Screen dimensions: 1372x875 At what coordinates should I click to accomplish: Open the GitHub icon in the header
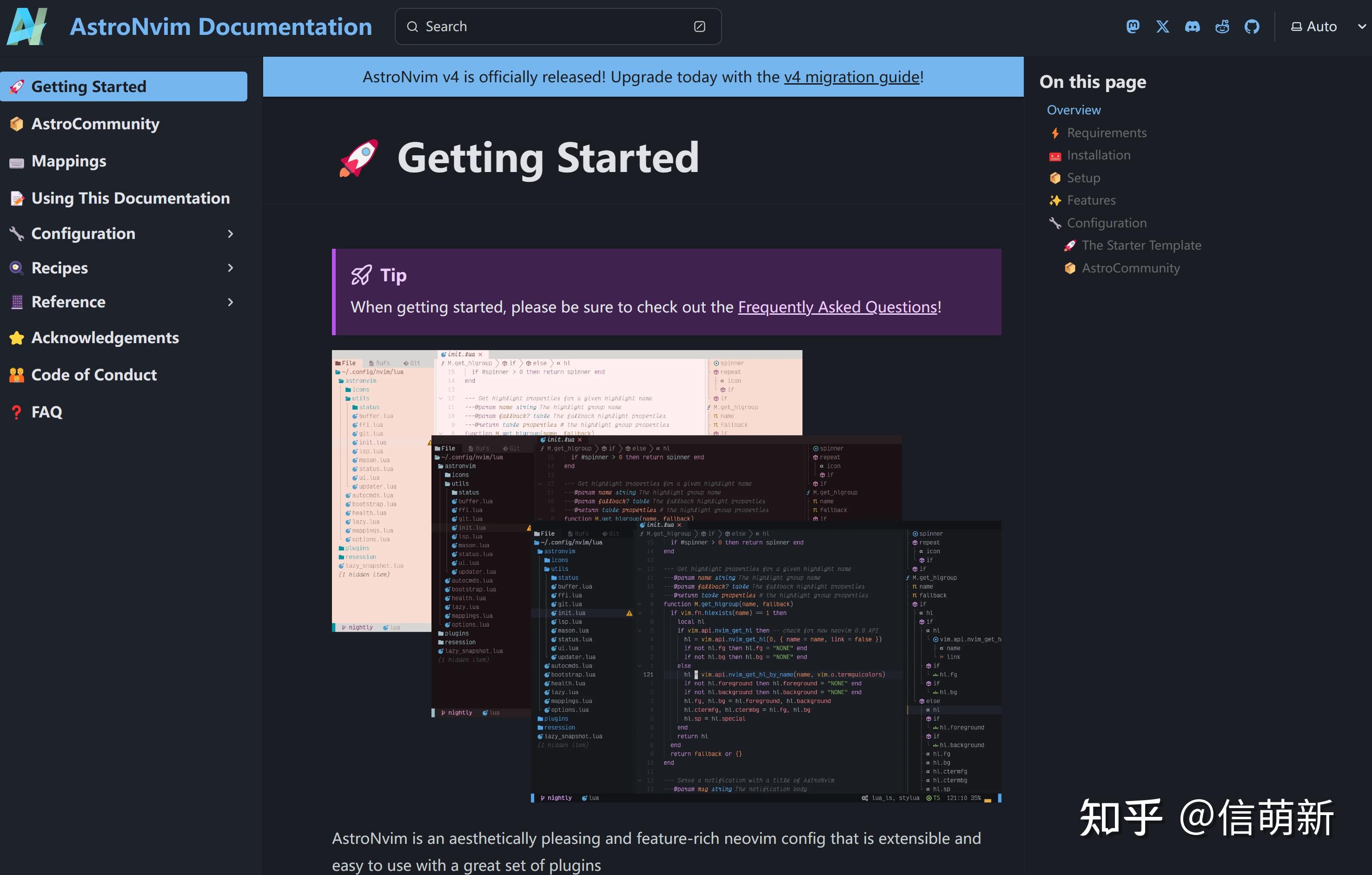pos(1253,26)
